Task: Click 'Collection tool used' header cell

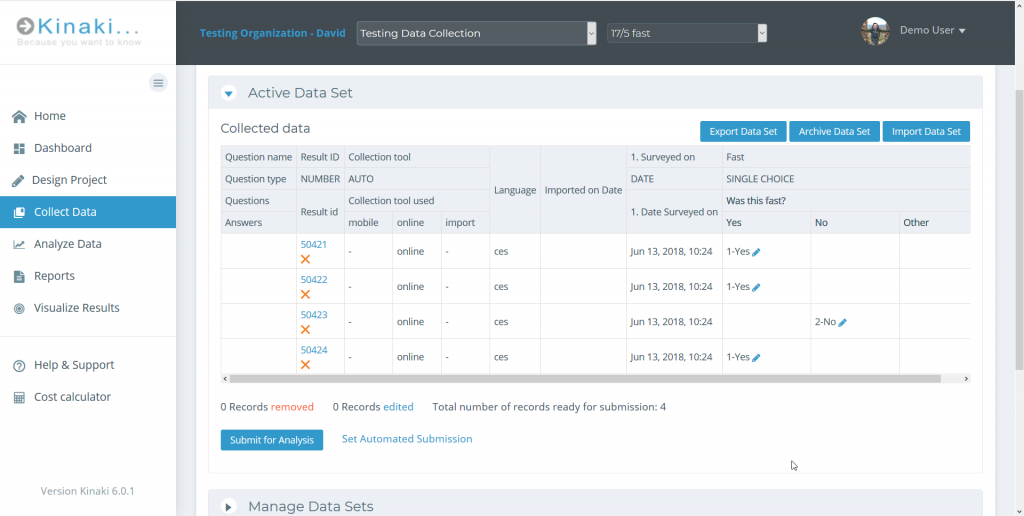Action: pyautogui.click(x=391, y=201)
